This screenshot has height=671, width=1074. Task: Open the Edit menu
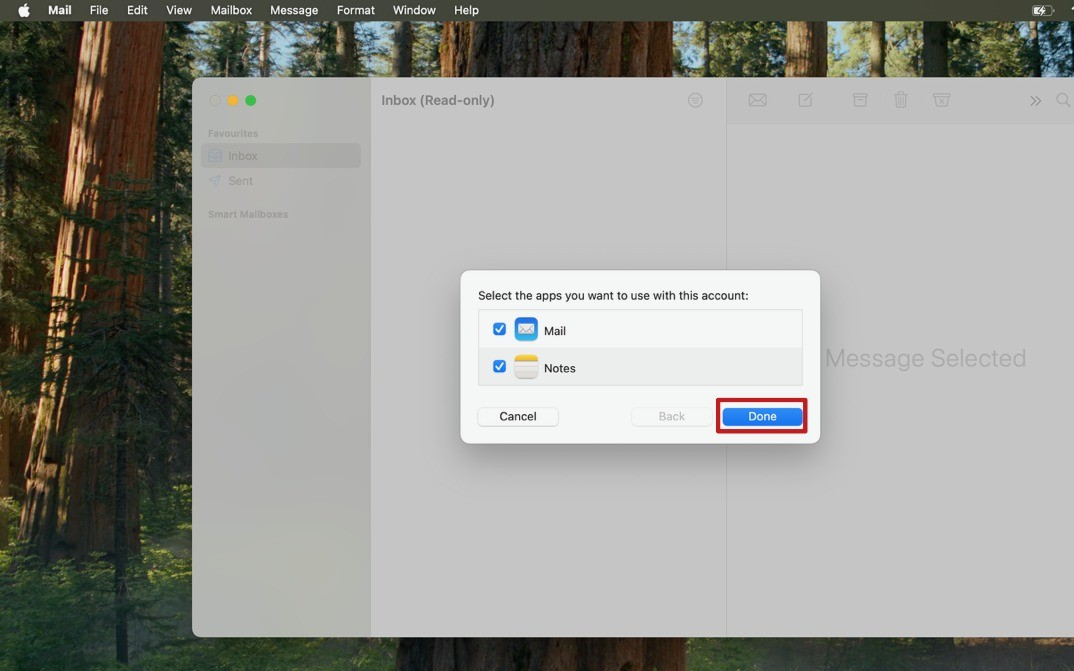[x=137, y=10]
